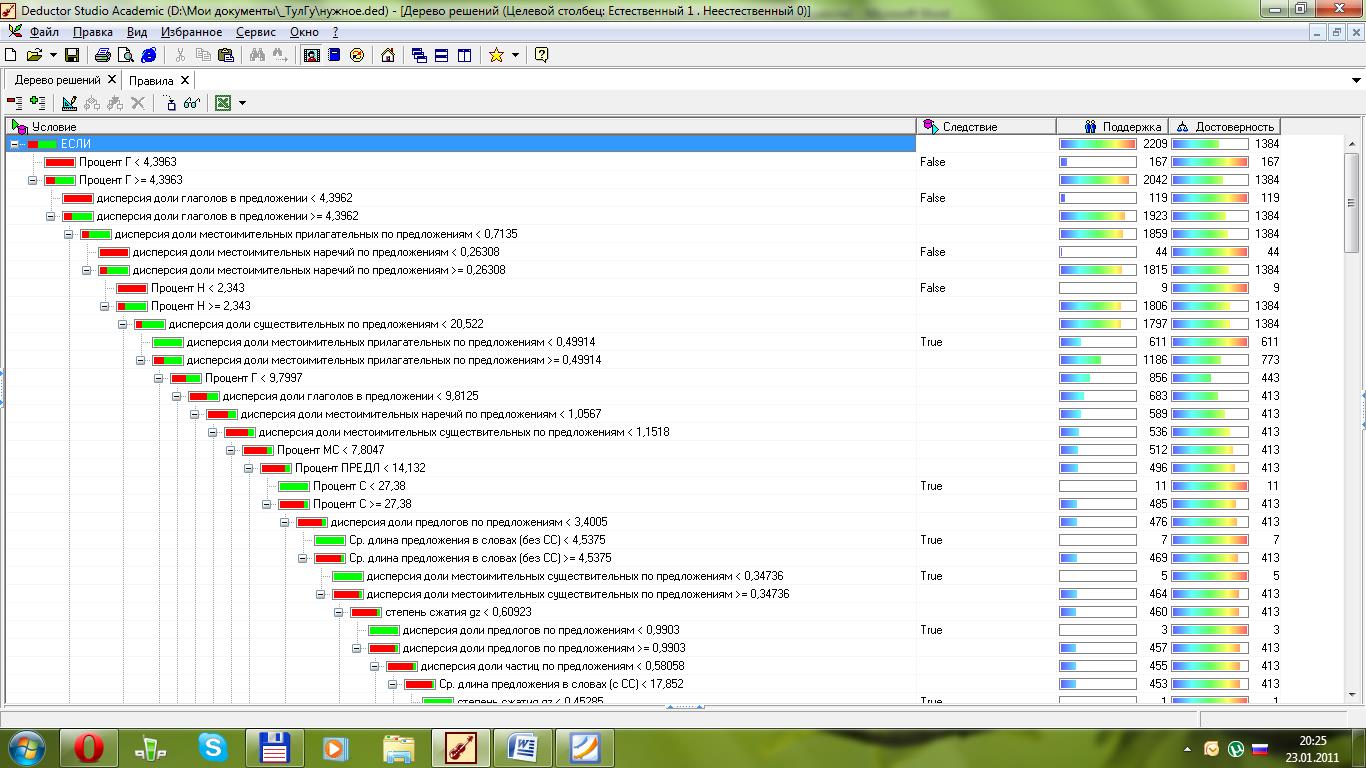The width and height of the screenshot is (1366, 768).
Task: Sort by Условие column header
Action: coord(462,126)
